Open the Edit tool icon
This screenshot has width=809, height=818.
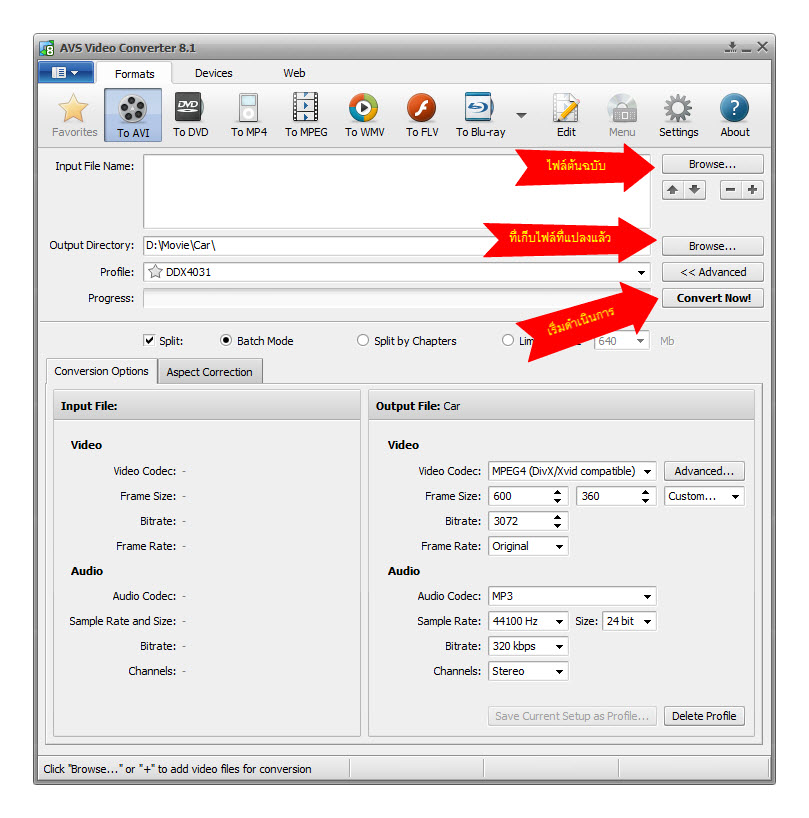tap(566, 115)
